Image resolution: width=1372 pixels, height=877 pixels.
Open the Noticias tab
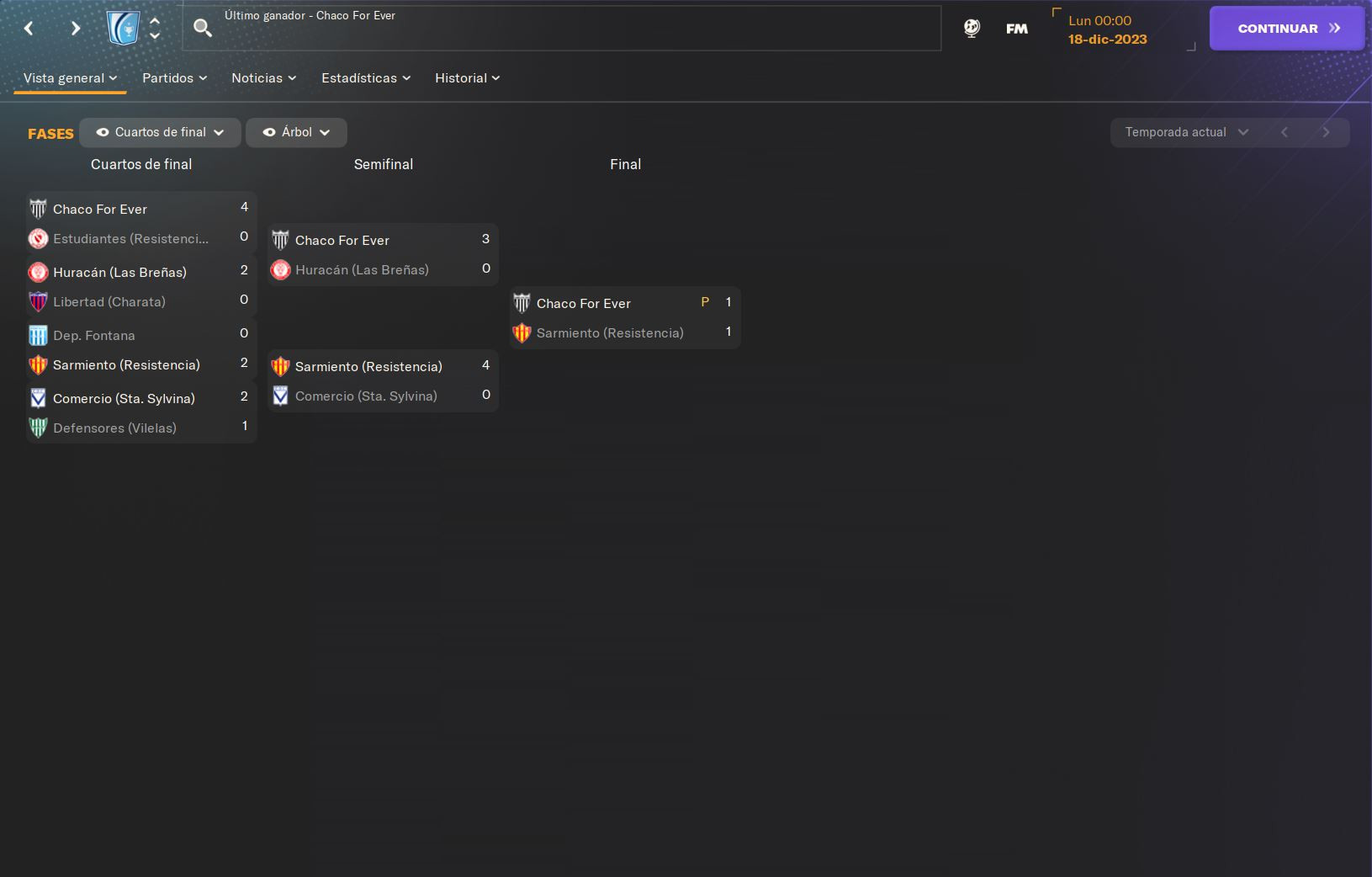tap(264, 77)
